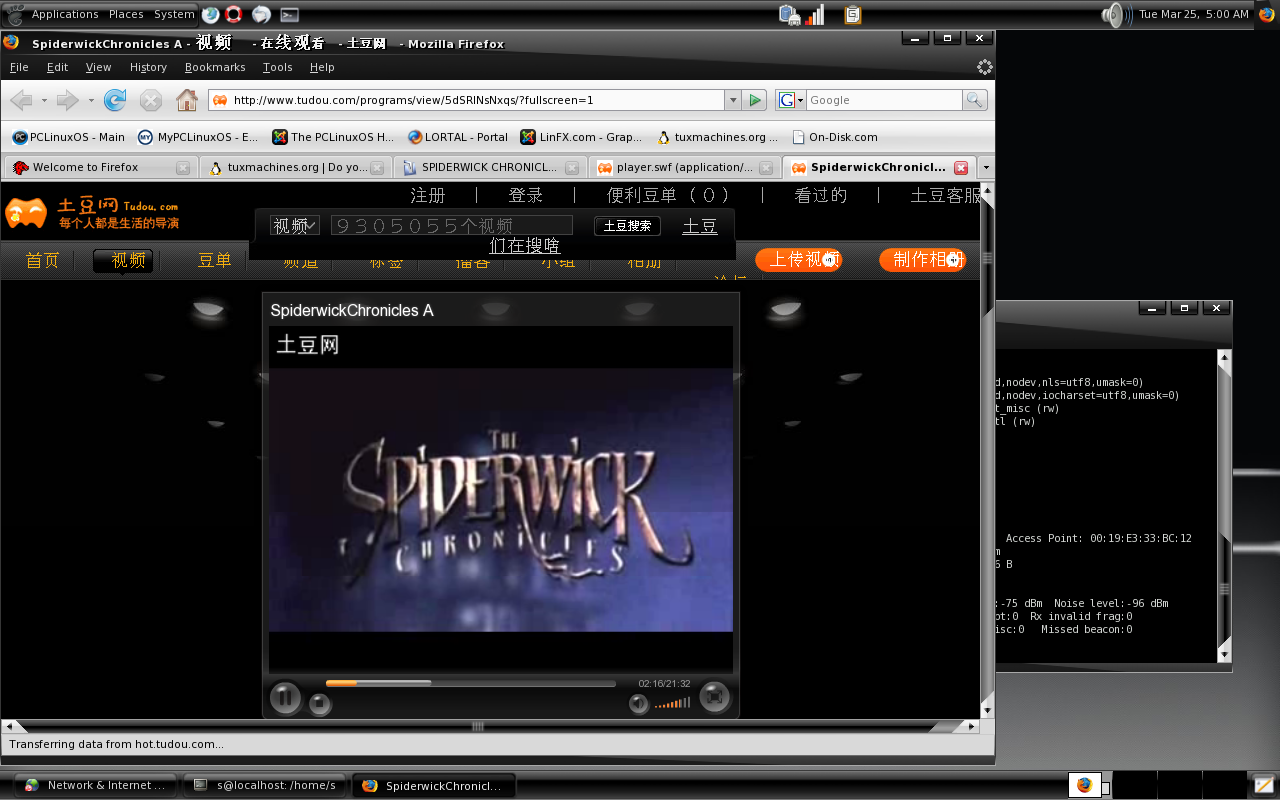Click the Google search input field
1280x800 pixels.
pyautogui.click(x=884, y=100)
